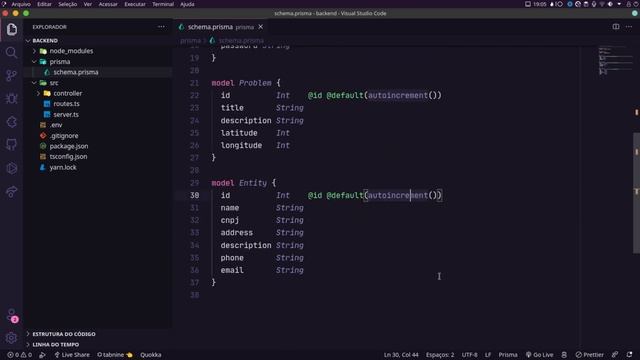Collapse the prisma folder
The width and height of the screenshot is (640, 360).
[98, 62]
